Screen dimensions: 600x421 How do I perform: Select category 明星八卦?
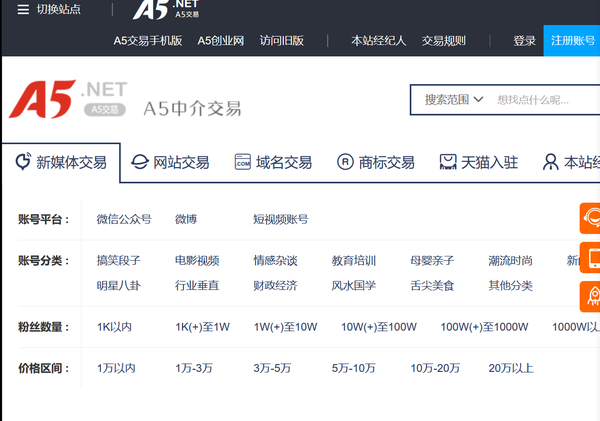119,286
